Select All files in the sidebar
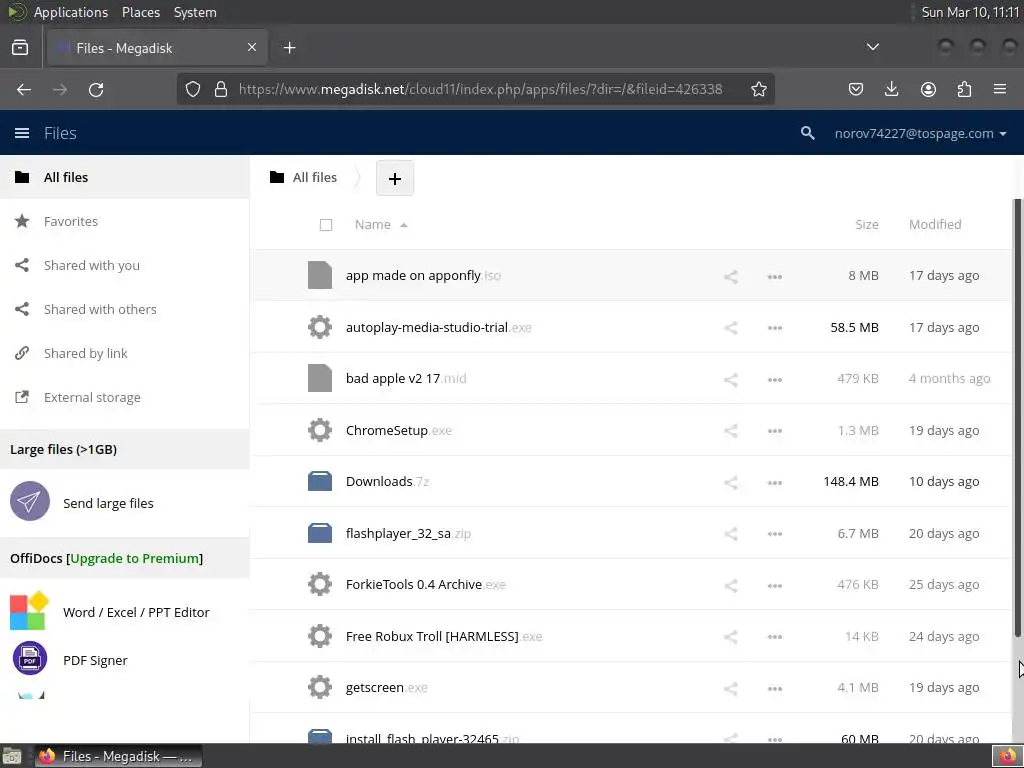 (124, 177)
